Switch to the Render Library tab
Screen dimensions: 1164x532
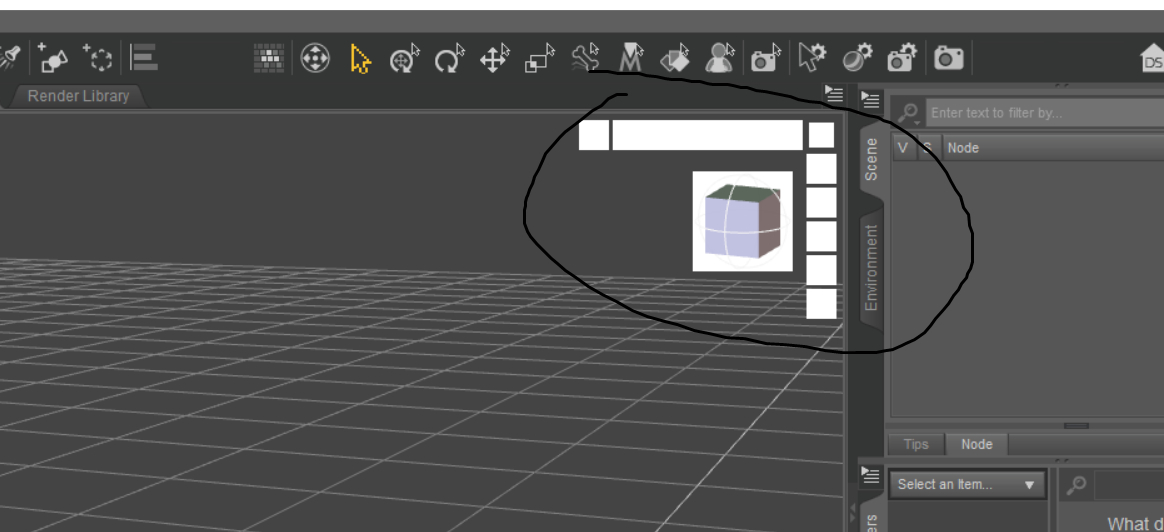coord(79,96)
